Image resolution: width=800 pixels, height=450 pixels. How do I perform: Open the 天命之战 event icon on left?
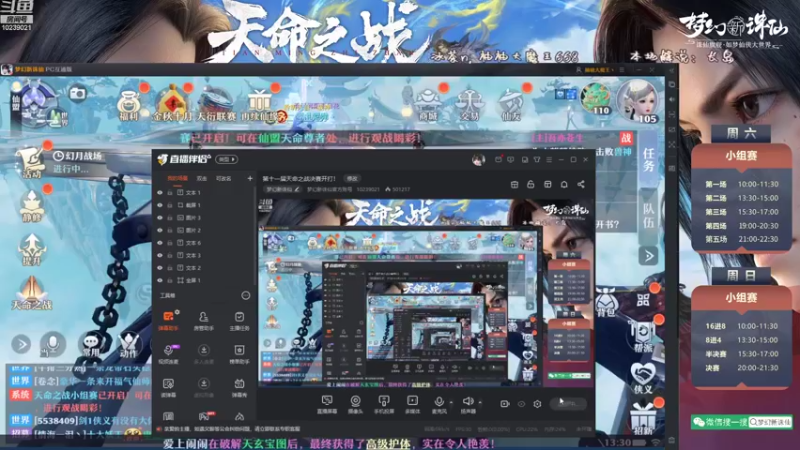(x=32, y=293)
